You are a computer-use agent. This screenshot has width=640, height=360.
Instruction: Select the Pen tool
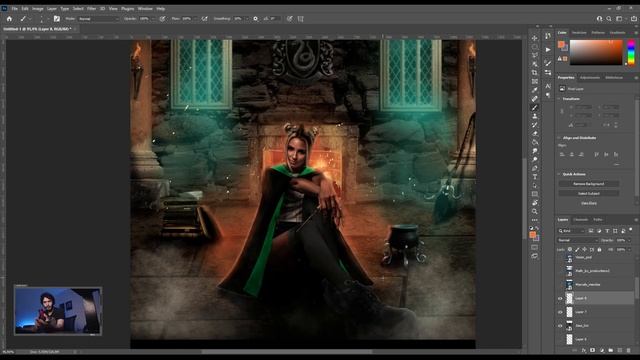(534, 168)
